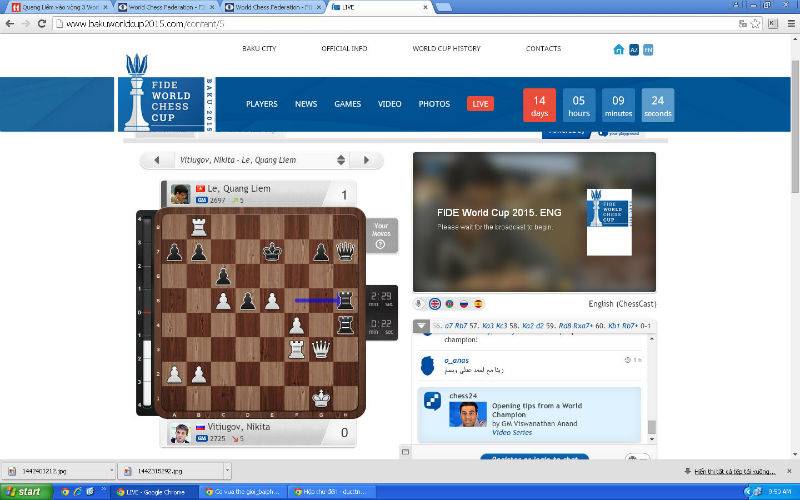Switch site language to AZ
The height and width of the screenshot is (500, 800).
point(634,49)
